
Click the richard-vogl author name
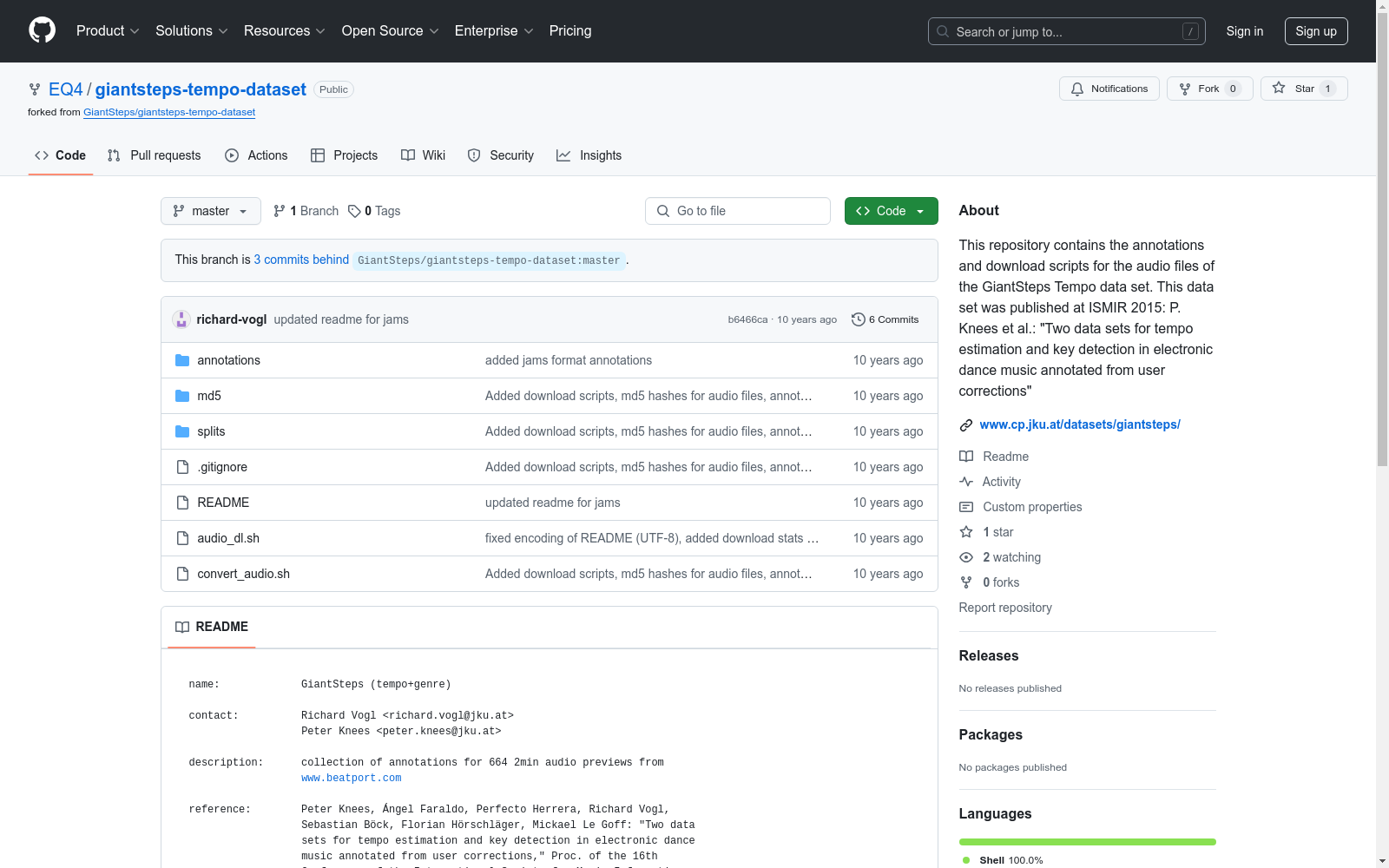pyautogui.click(x=232, y=319)
